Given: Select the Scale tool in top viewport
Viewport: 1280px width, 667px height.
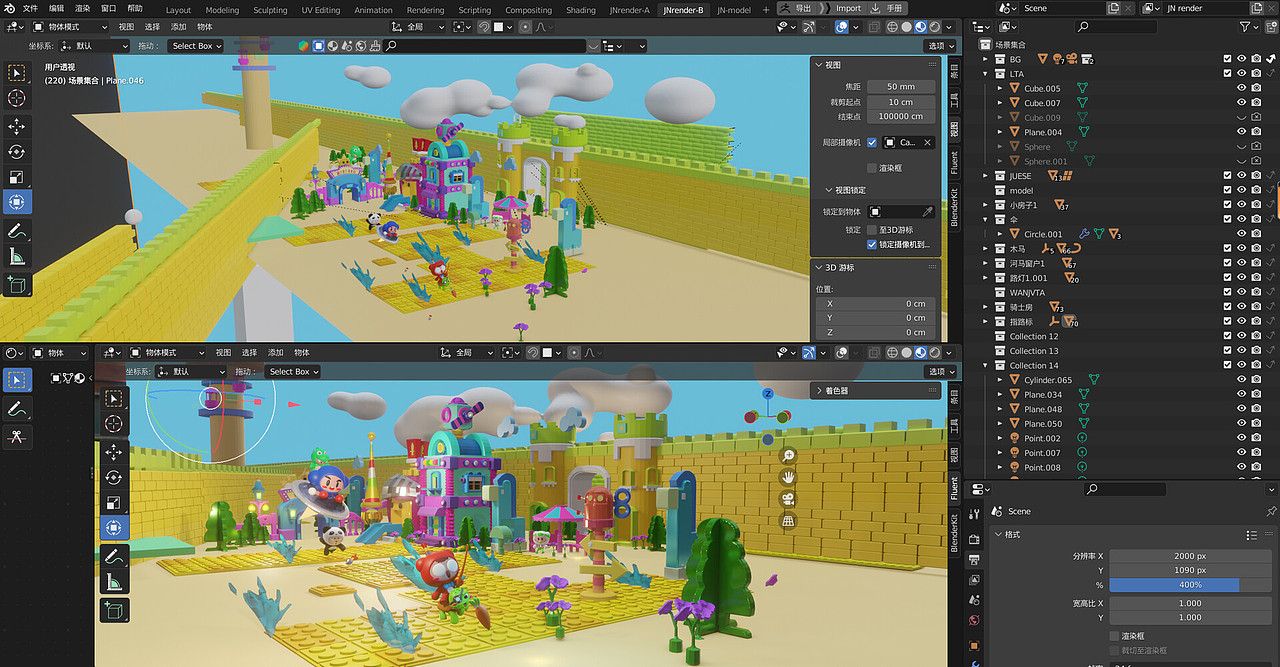Looking at the screenshot, I should [17, 177].
